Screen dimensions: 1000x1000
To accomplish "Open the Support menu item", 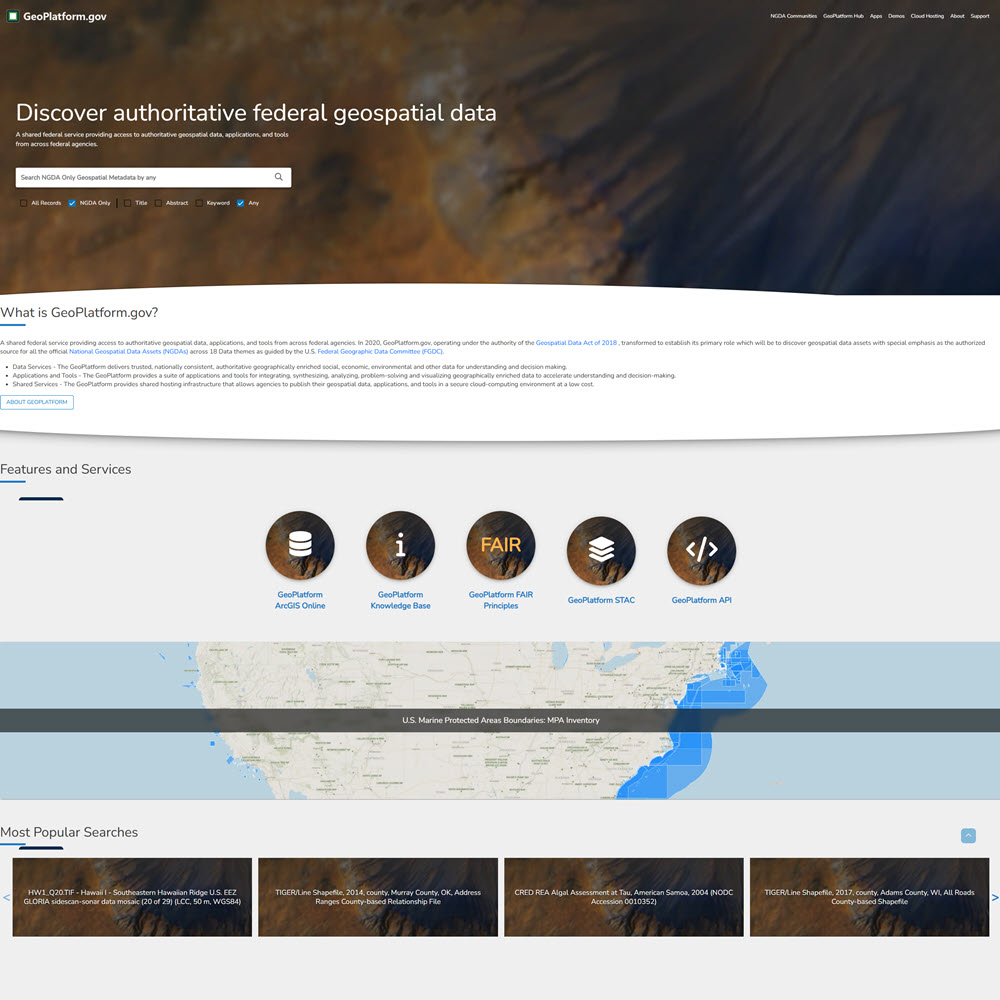I will coord(980,16).
